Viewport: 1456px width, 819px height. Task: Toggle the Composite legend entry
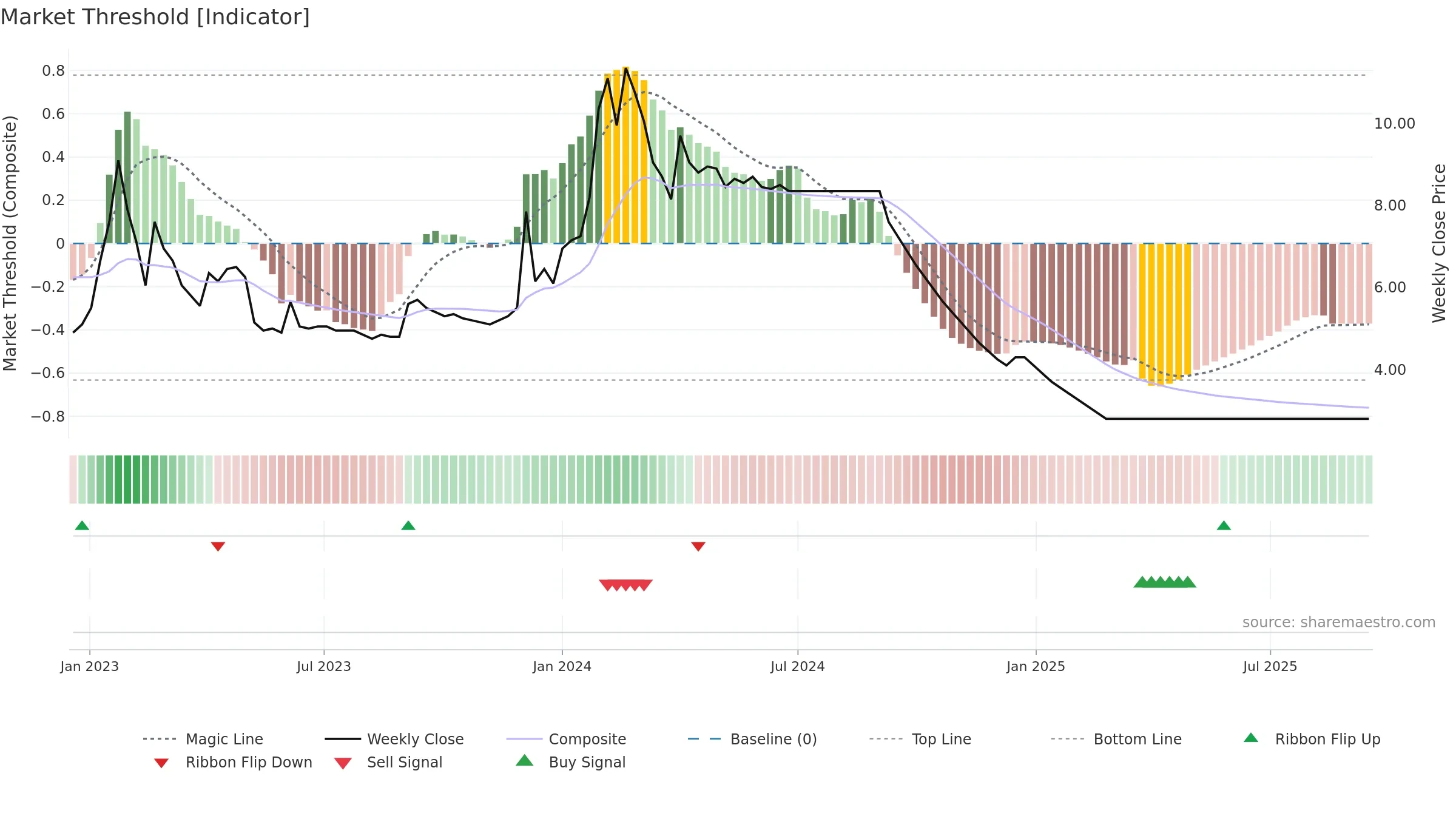[x=566, y=739]
